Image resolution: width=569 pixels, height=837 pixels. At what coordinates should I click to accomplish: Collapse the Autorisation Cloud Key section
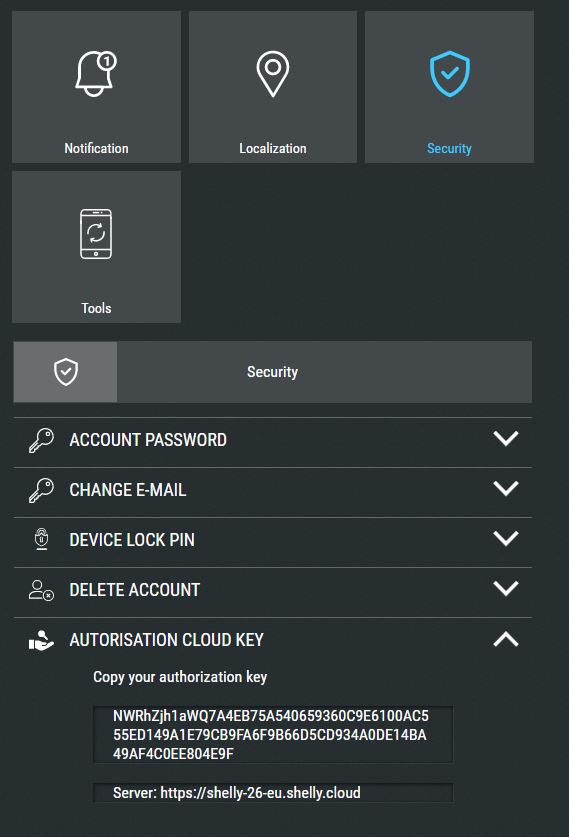tap(506, 639)
